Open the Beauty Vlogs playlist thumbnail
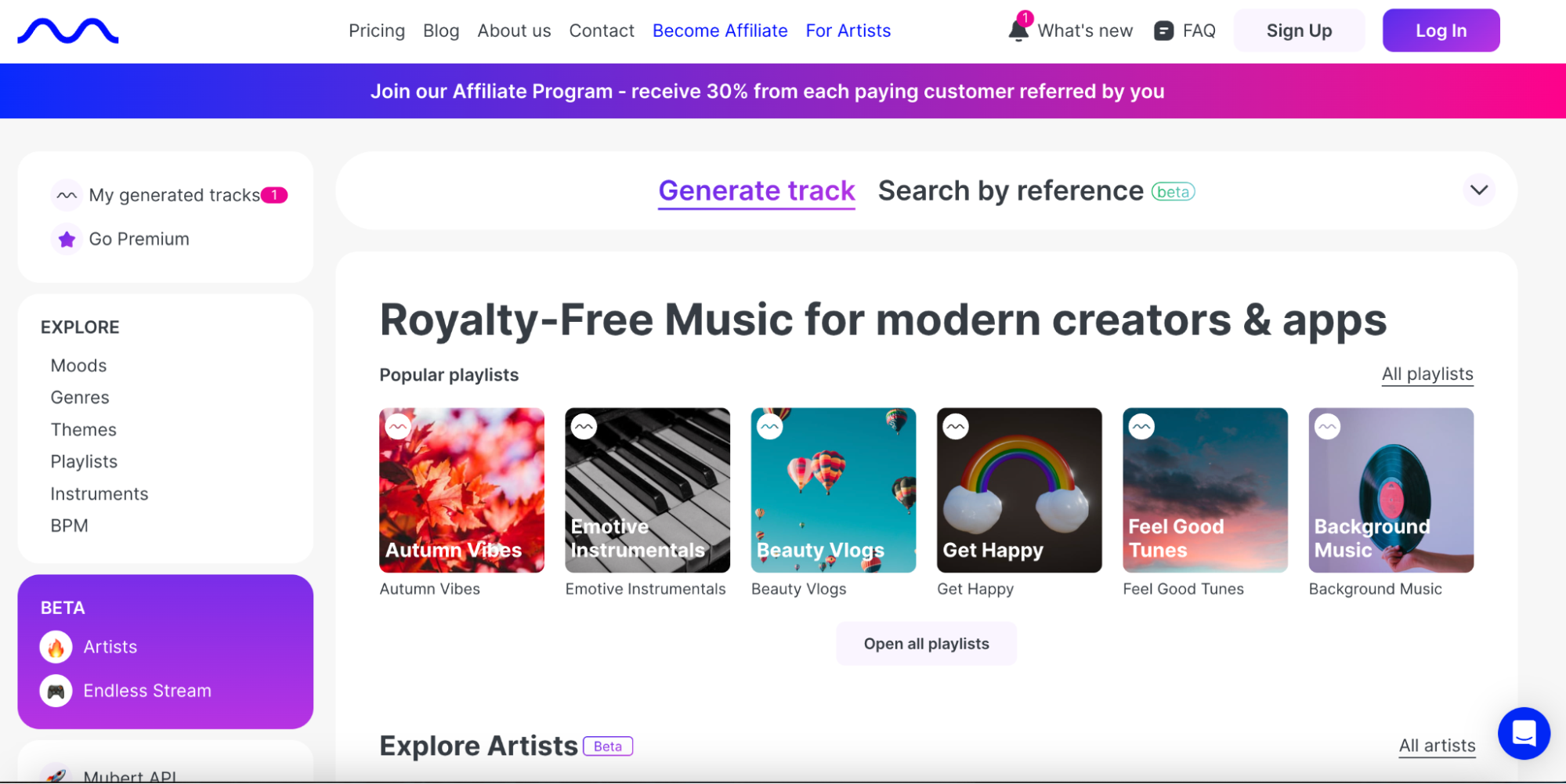This screenshot has width=1566, height=784. (x=833, y=490)
